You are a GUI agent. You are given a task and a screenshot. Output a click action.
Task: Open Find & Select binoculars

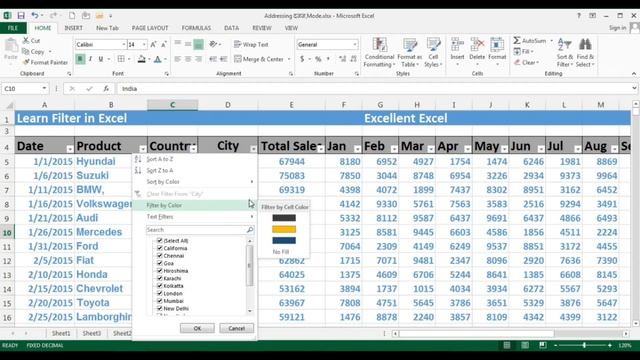585,52
